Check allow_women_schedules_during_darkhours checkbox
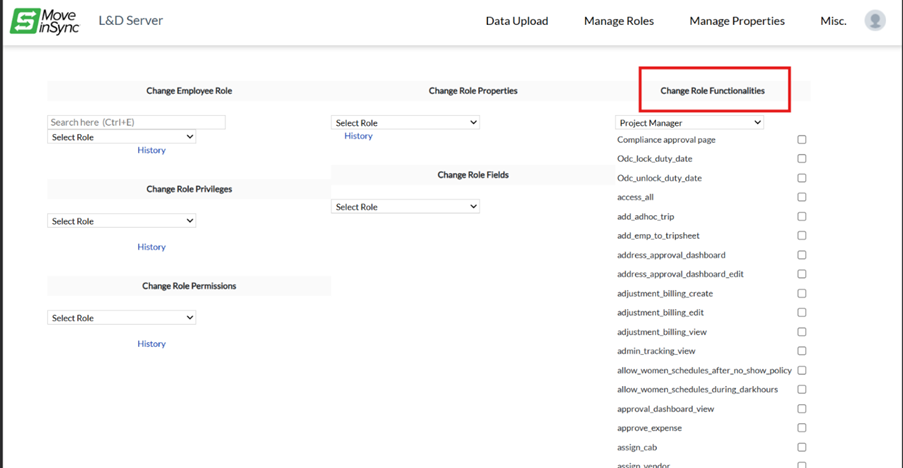 pos(802,389)
